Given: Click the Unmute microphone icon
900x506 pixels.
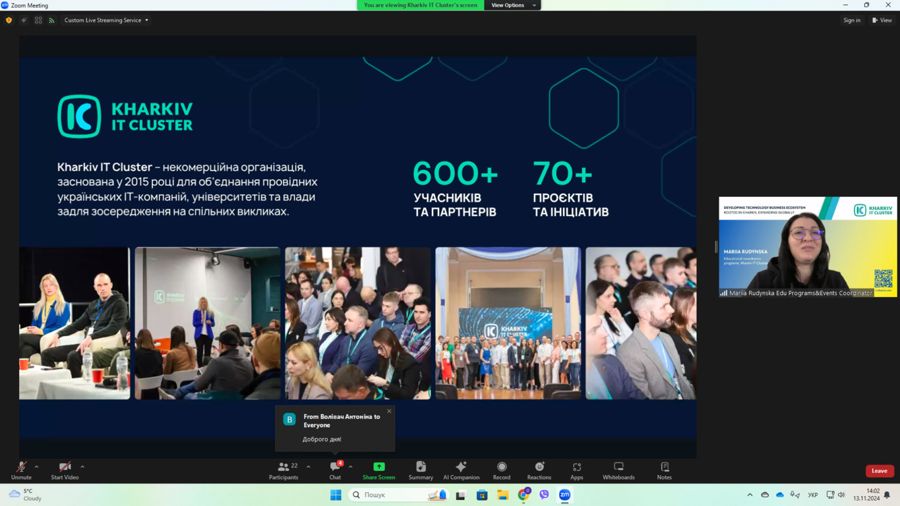Looking at the screenshot, I should pyautogui.click(x=21, y=467).
